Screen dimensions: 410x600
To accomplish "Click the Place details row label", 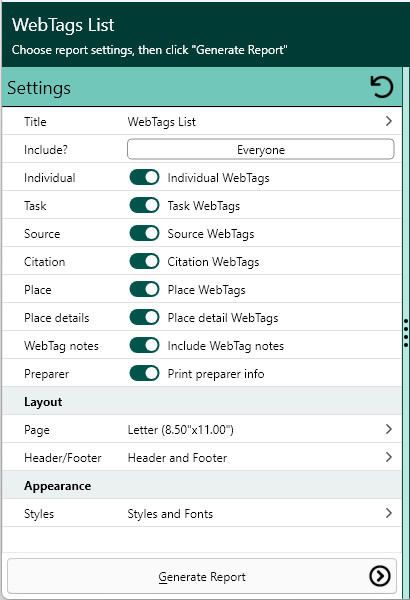I will (56, 318).
